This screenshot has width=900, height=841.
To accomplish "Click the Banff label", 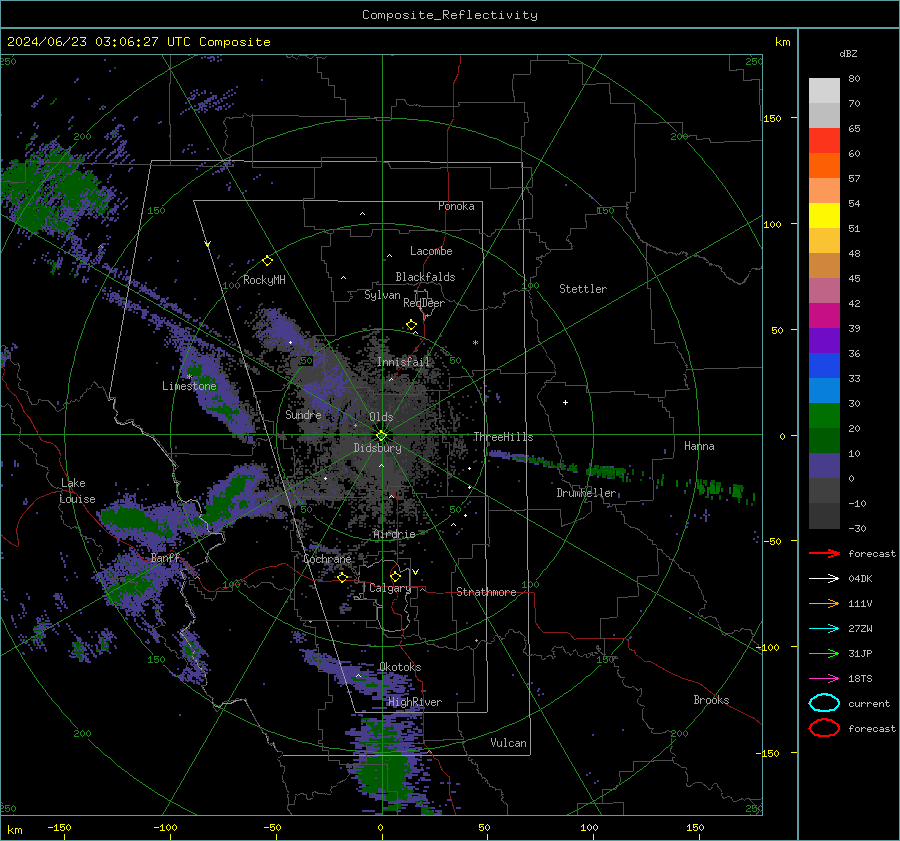I will (x=165, y=558).
